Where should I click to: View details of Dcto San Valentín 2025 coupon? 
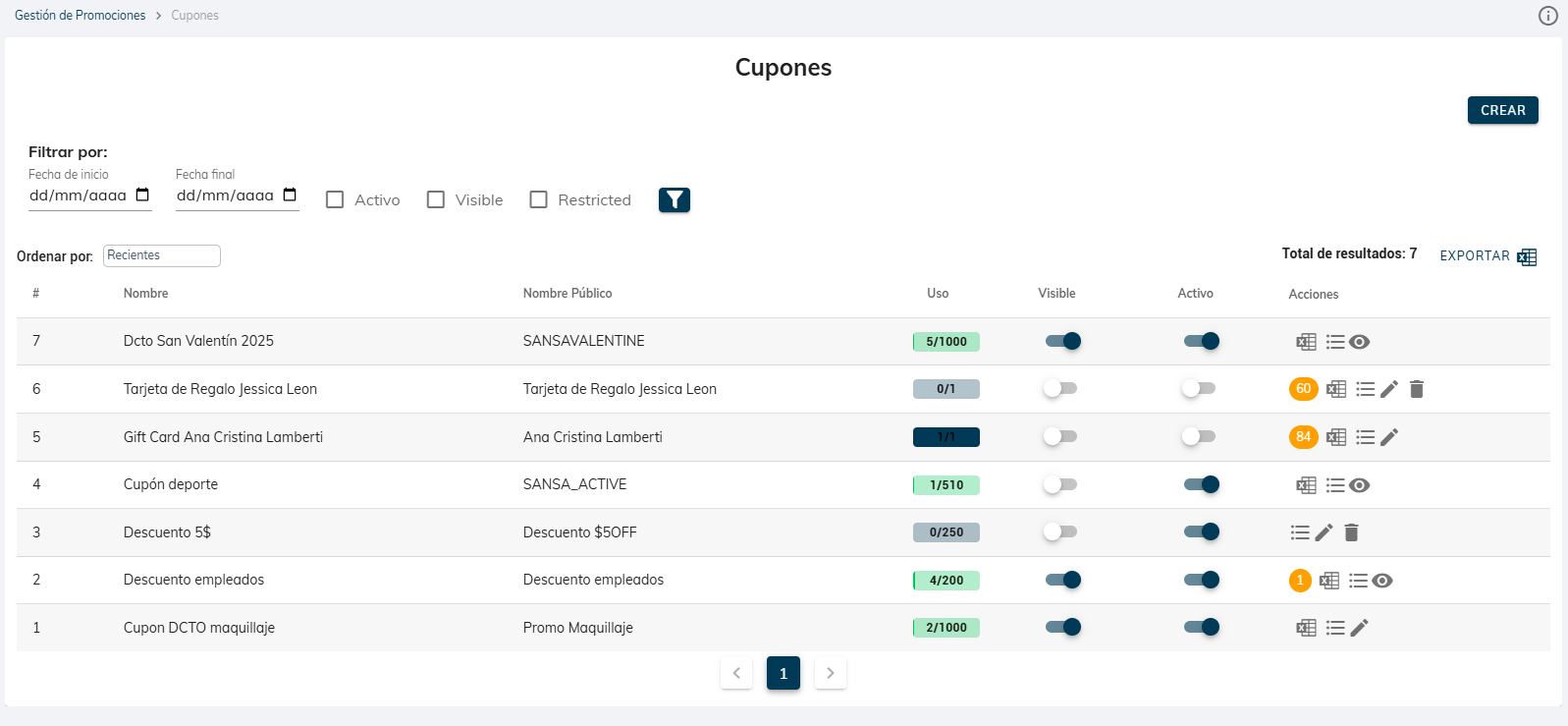pos(1359,342)
